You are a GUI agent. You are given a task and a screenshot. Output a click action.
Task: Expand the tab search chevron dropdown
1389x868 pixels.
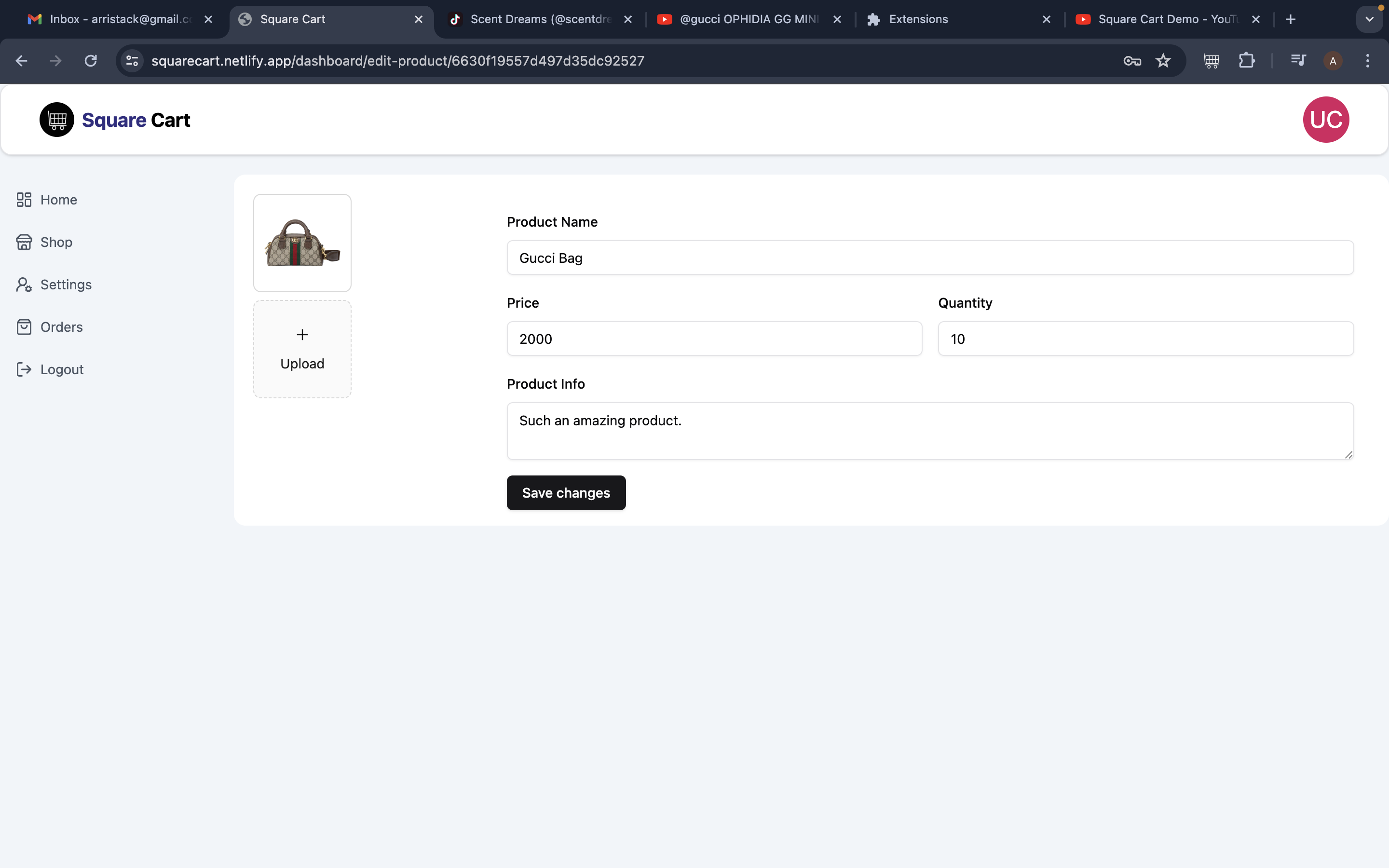coord(1369,19)
